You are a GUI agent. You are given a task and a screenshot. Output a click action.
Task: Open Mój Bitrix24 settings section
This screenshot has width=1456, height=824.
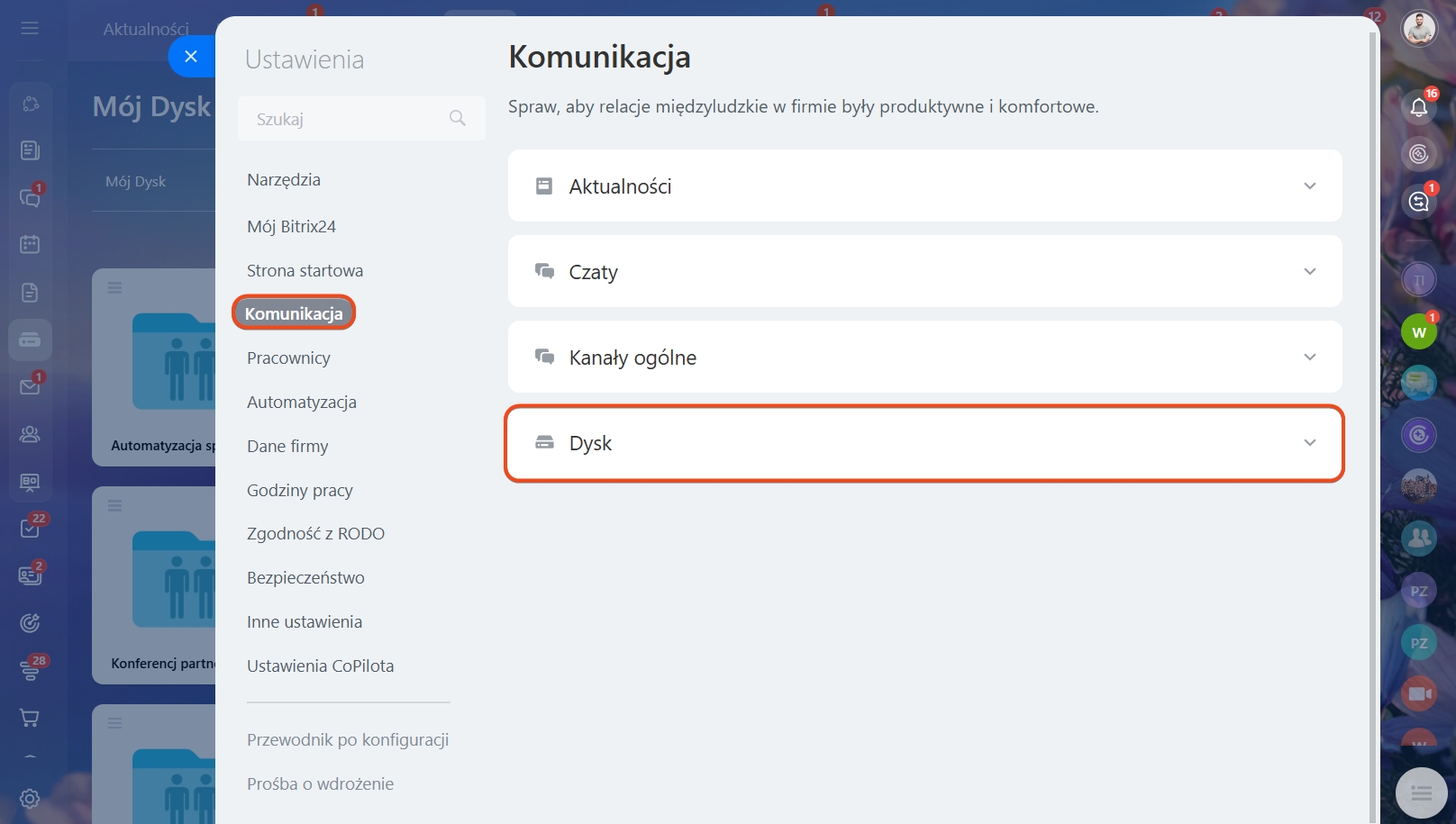pyautogui.click(x=291, y=226)
